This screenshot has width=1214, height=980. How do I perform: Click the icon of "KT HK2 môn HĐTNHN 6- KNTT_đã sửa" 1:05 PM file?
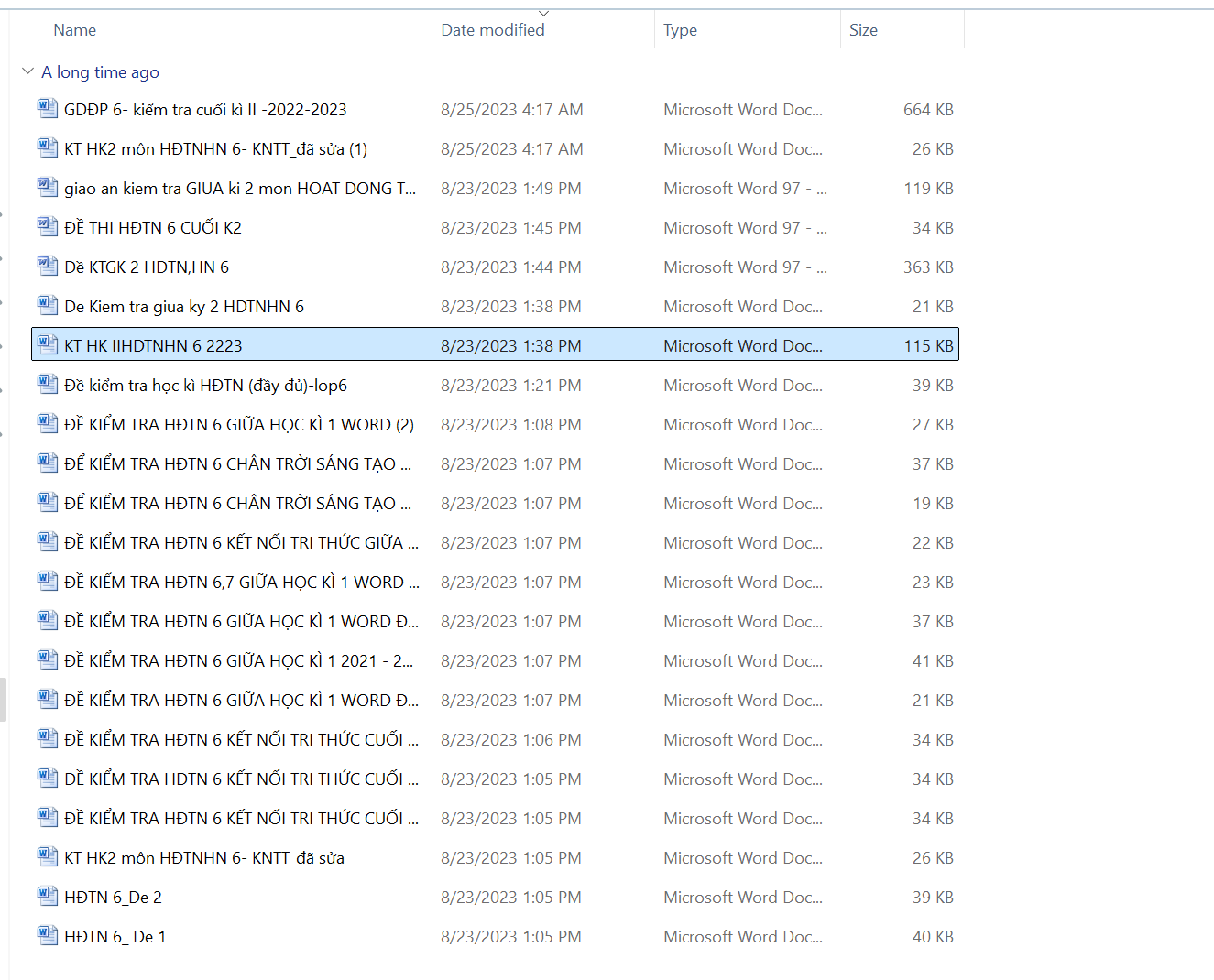click(48, 857)
